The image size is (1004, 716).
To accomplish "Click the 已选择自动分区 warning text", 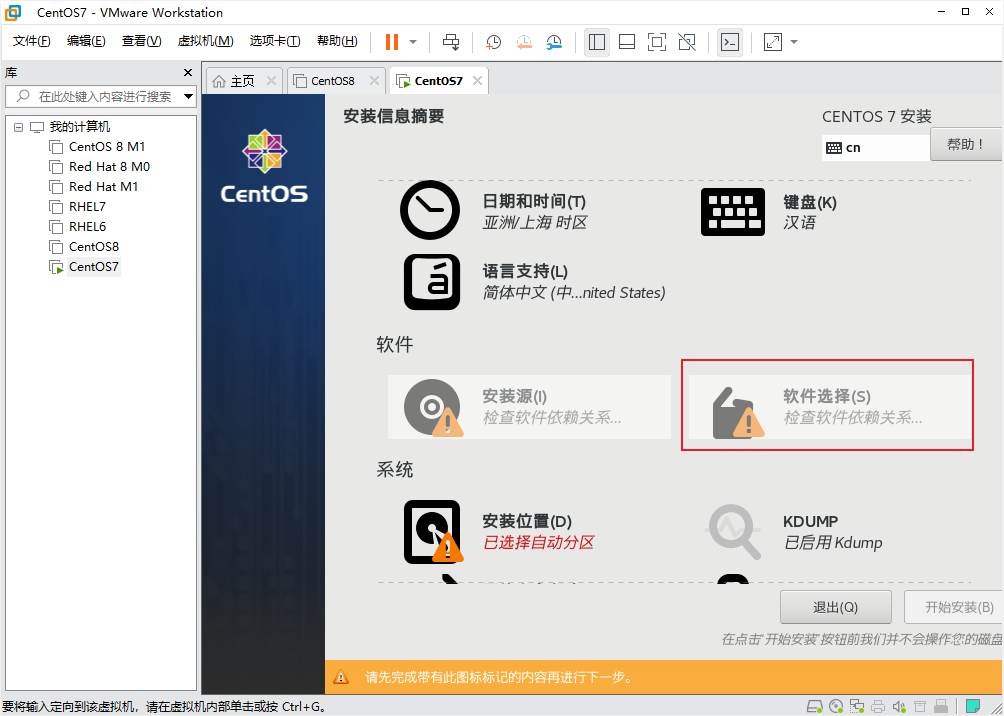I will 538,543.
